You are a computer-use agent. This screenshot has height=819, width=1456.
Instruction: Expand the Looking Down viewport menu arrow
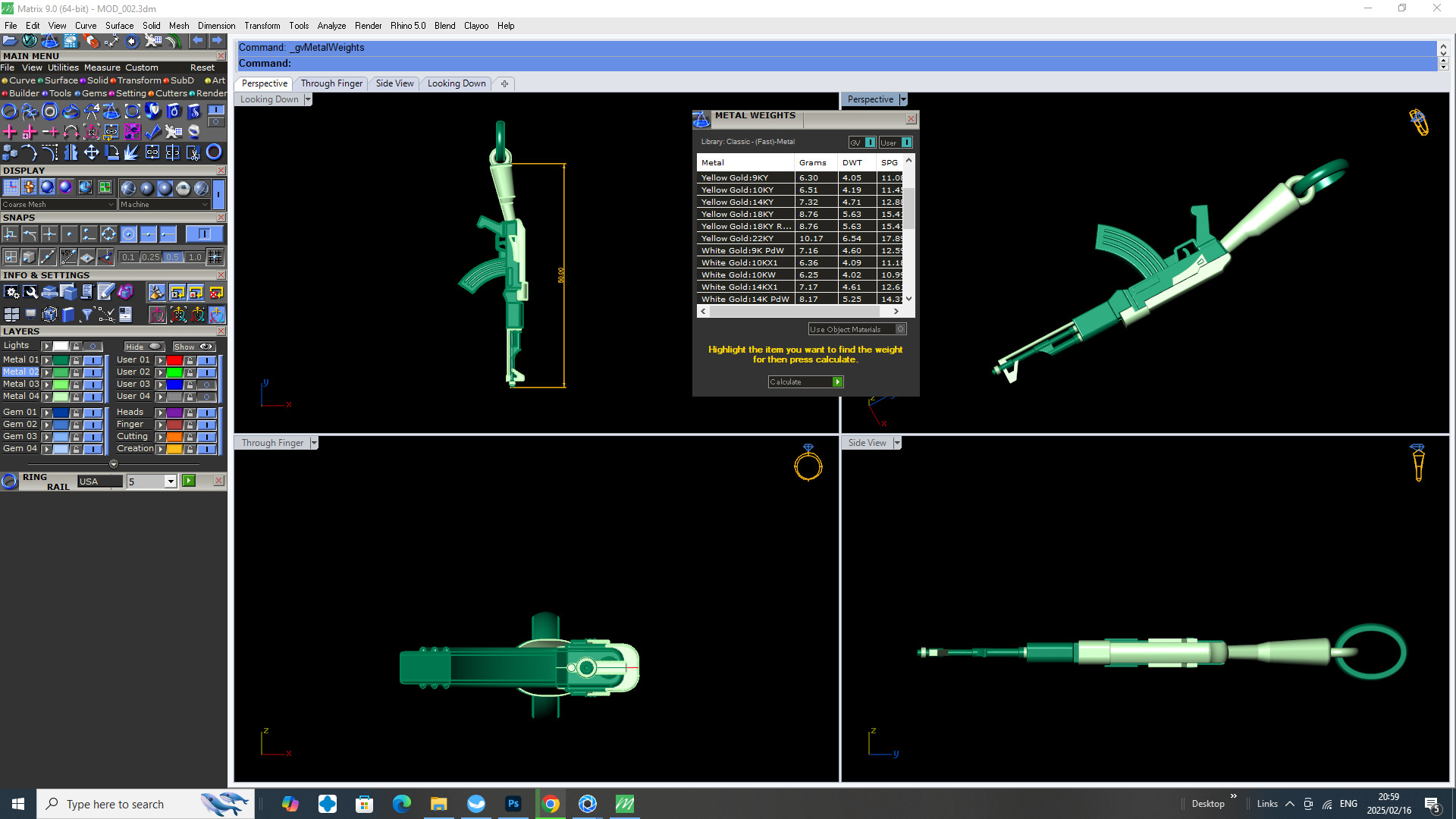tap(307, 99)
